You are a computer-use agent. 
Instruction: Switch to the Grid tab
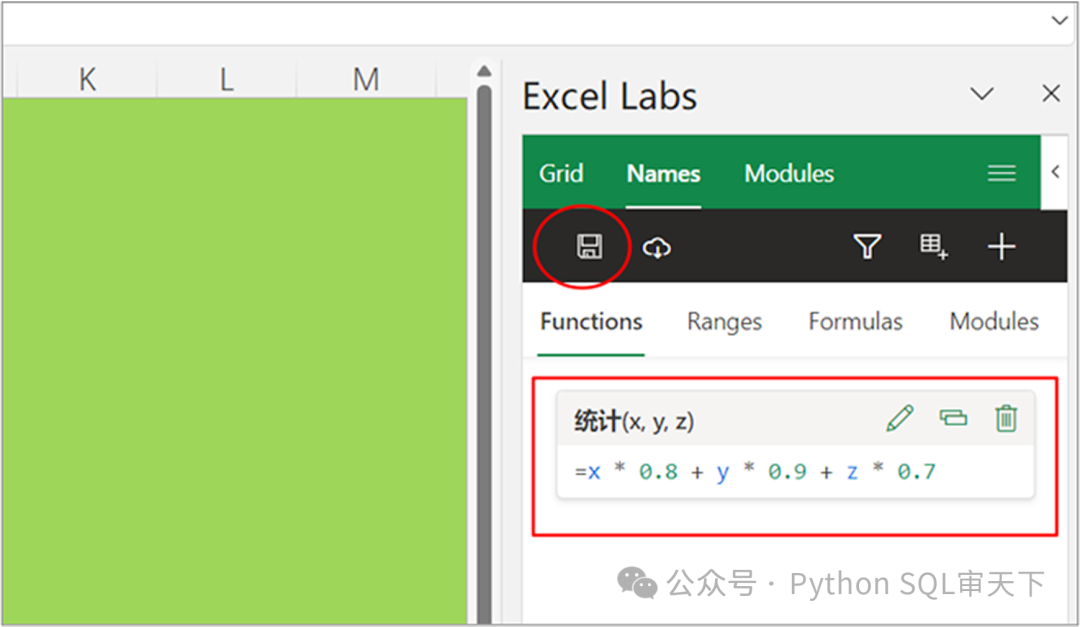pos(561,173)
